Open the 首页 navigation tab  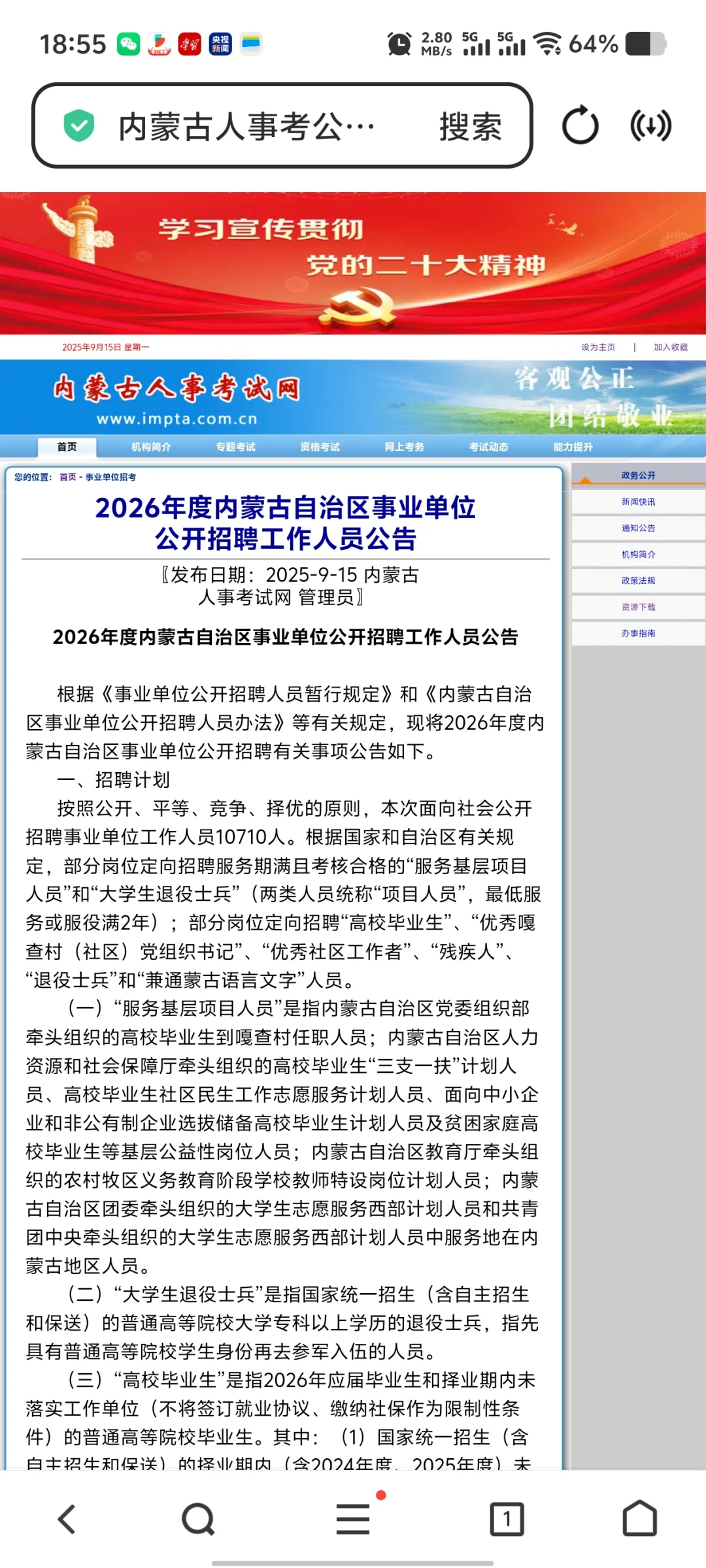(x=67, y=447)
